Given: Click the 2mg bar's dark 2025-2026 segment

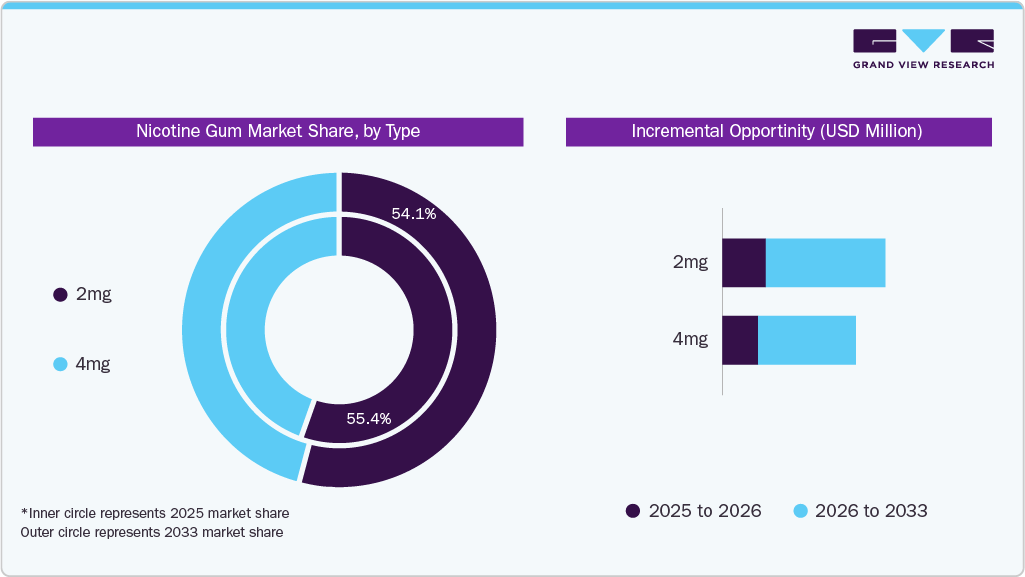Looking at the screenshot, I should pos(744,263).
